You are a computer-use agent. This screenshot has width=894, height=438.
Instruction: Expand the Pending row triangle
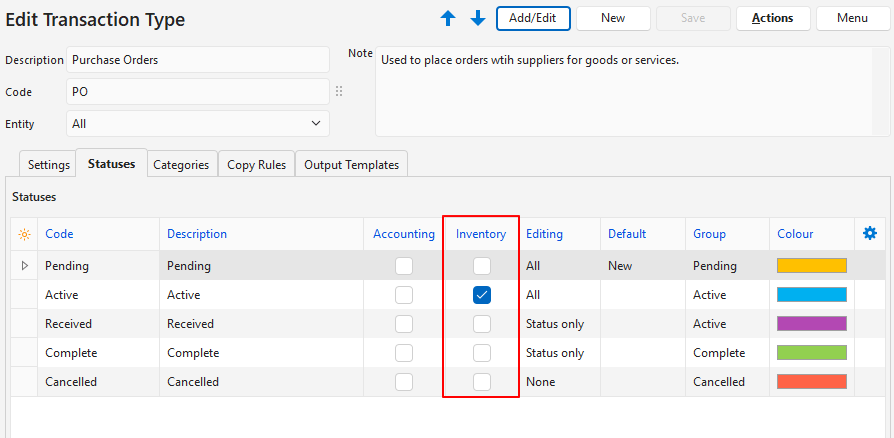(x=25, y=266)
